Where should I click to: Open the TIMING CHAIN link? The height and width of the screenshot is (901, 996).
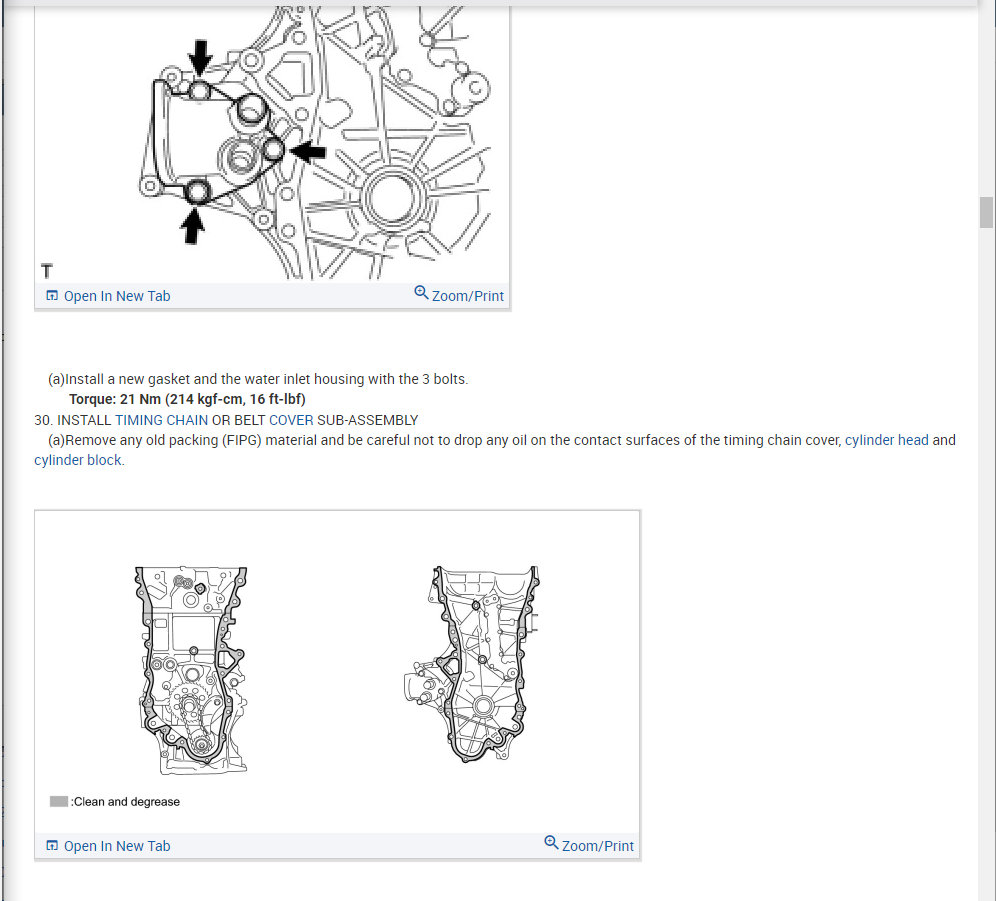coord(161,420)
